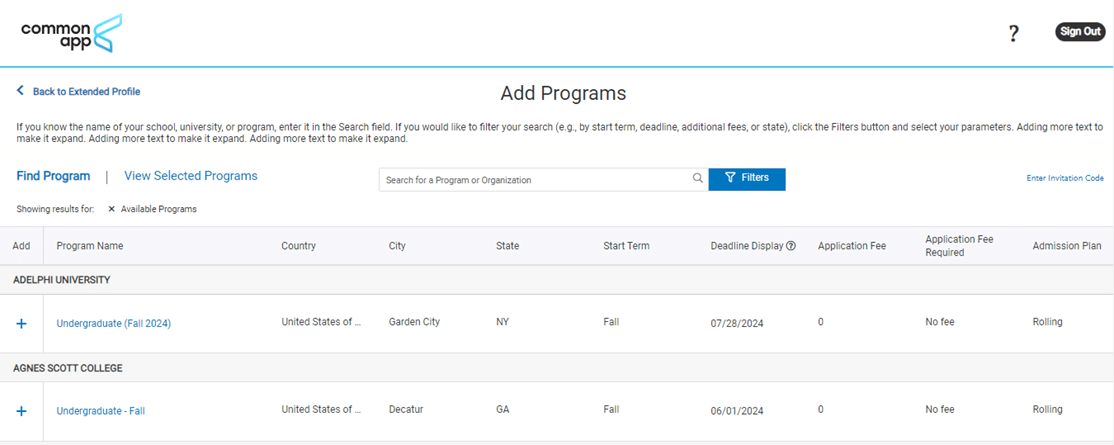The width and height of the screenshot is (1114, 445).
Task: Open the Undergraduate - Fall program link
Action: (100, 411)
